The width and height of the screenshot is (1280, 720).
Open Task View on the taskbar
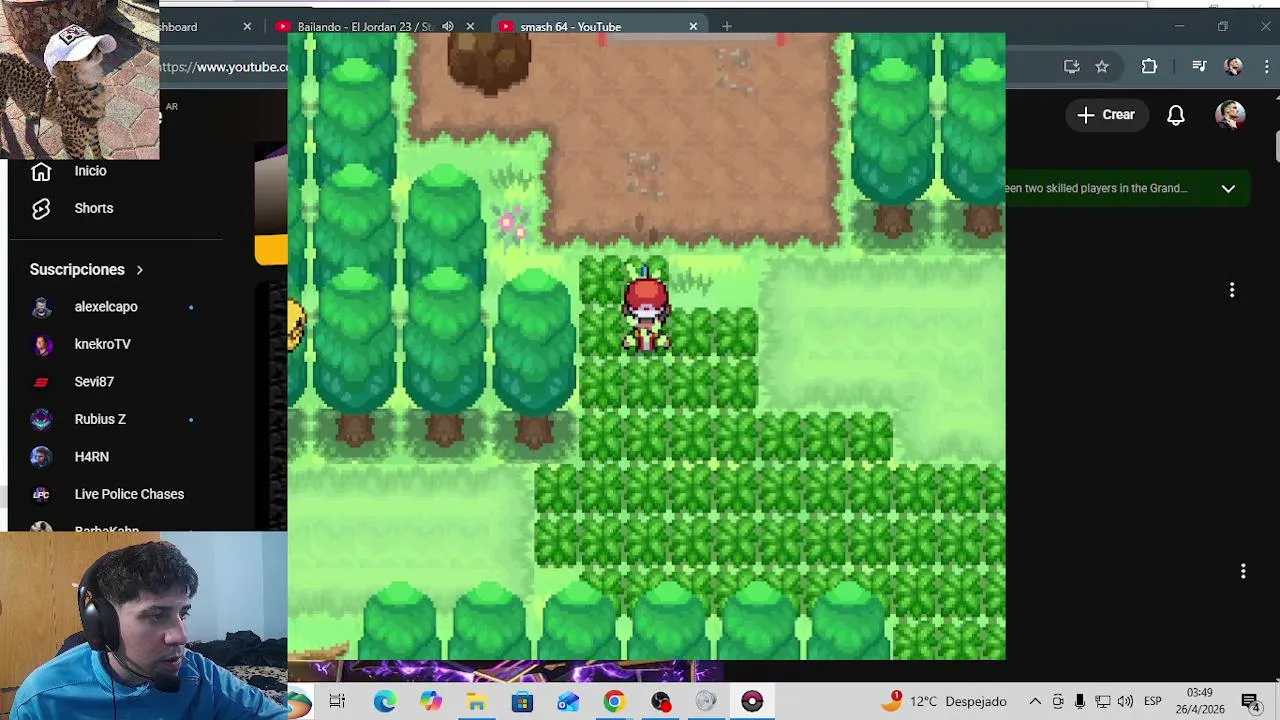(337, 702)
